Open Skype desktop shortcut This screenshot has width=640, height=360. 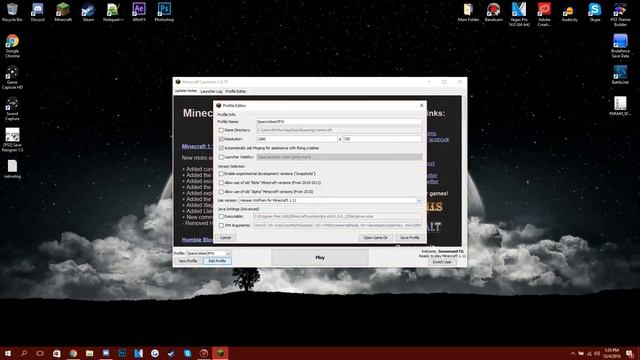point(595,12)
